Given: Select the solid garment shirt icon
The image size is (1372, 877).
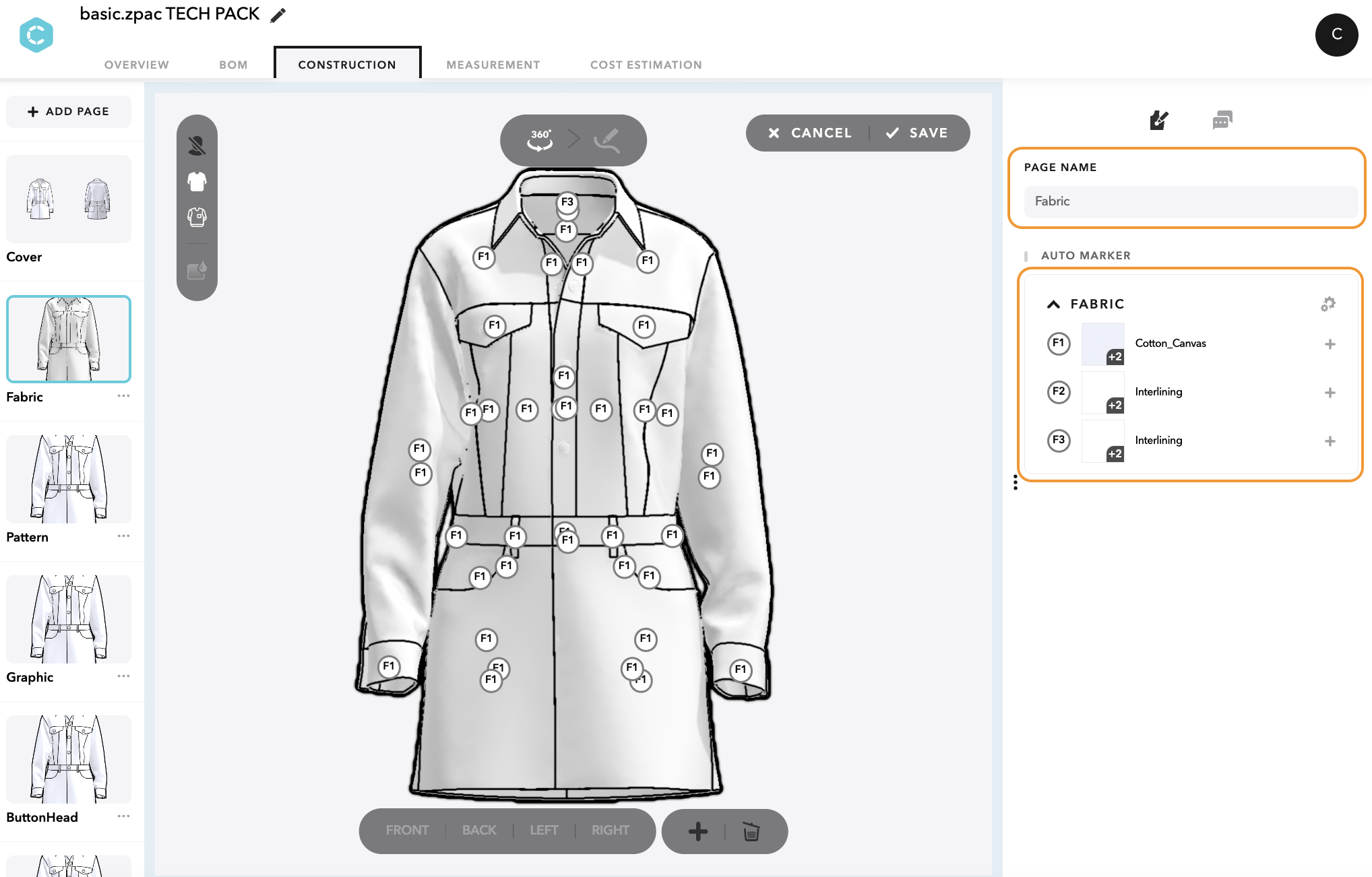Looking at the screenshot, I should pos(197,181).
